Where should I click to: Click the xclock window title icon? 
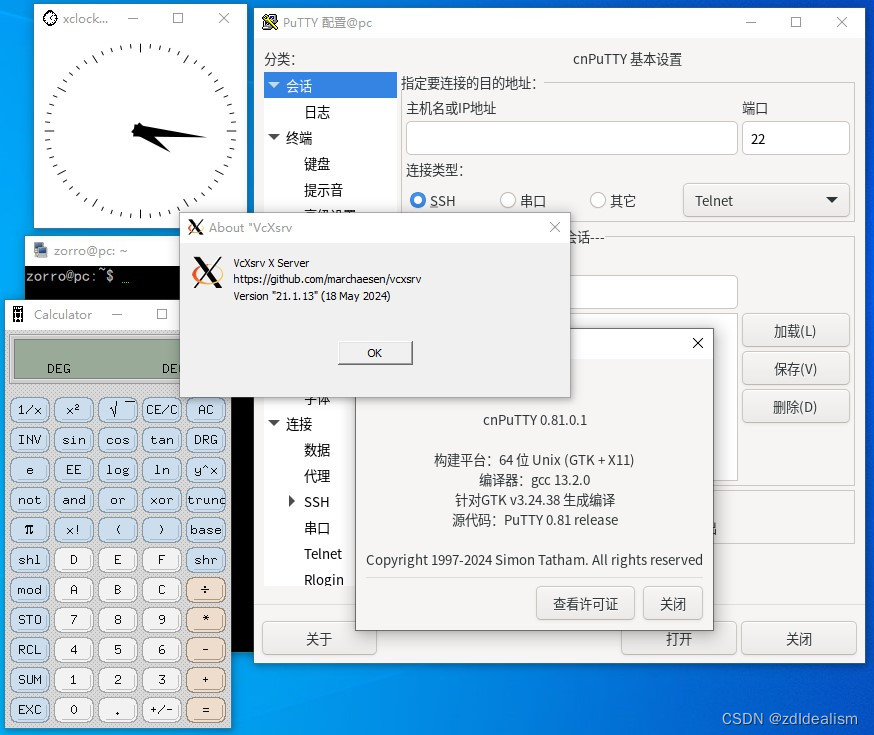pos(50,18)
